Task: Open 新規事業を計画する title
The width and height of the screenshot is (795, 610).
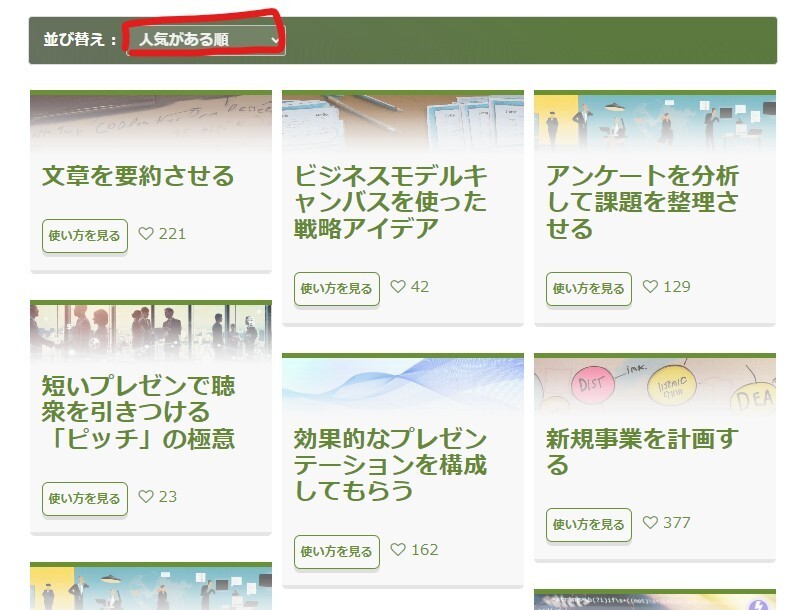Action: pyautogui.click(x=642, y=452)
